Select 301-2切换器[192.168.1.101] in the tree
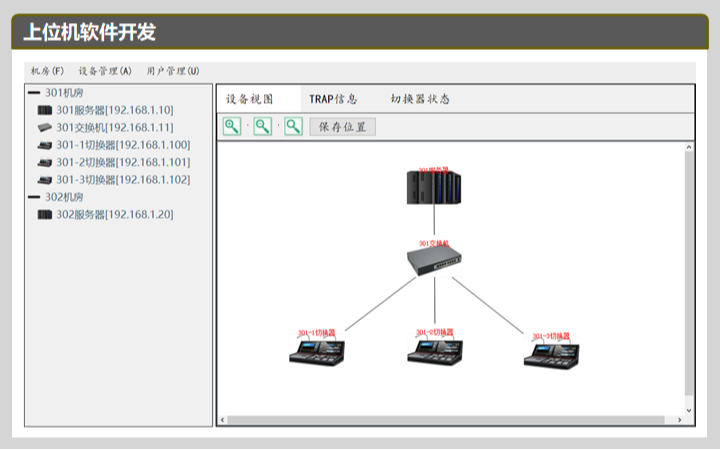720x450 pixels. (123, 163)
